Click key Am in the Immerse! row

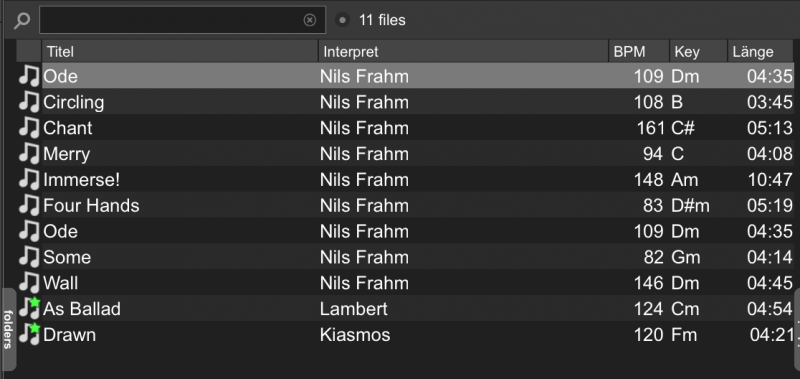point(685,180)
